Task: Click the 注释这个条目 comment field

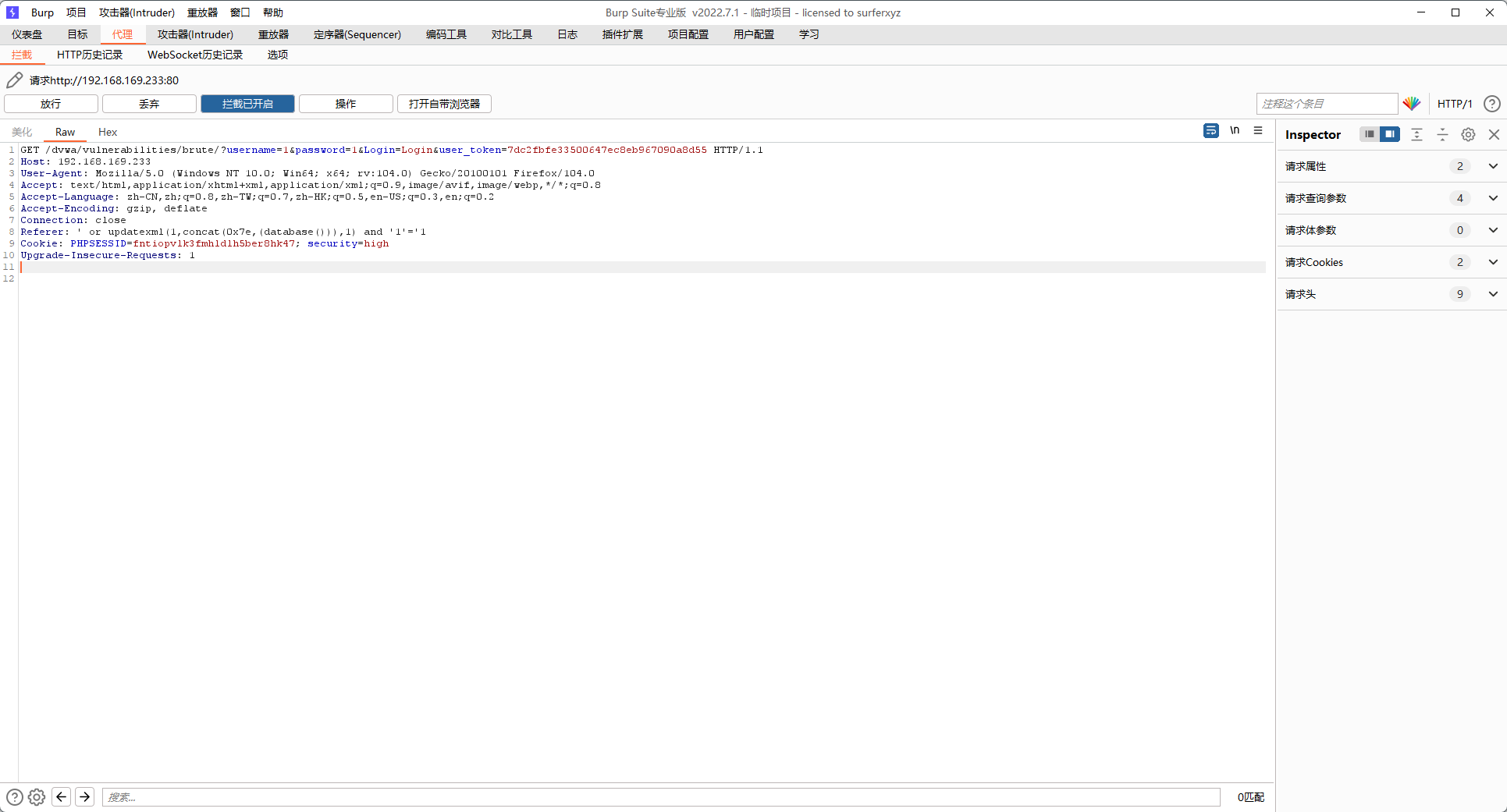Action: pyautogui.click(x=1327, y=104)
